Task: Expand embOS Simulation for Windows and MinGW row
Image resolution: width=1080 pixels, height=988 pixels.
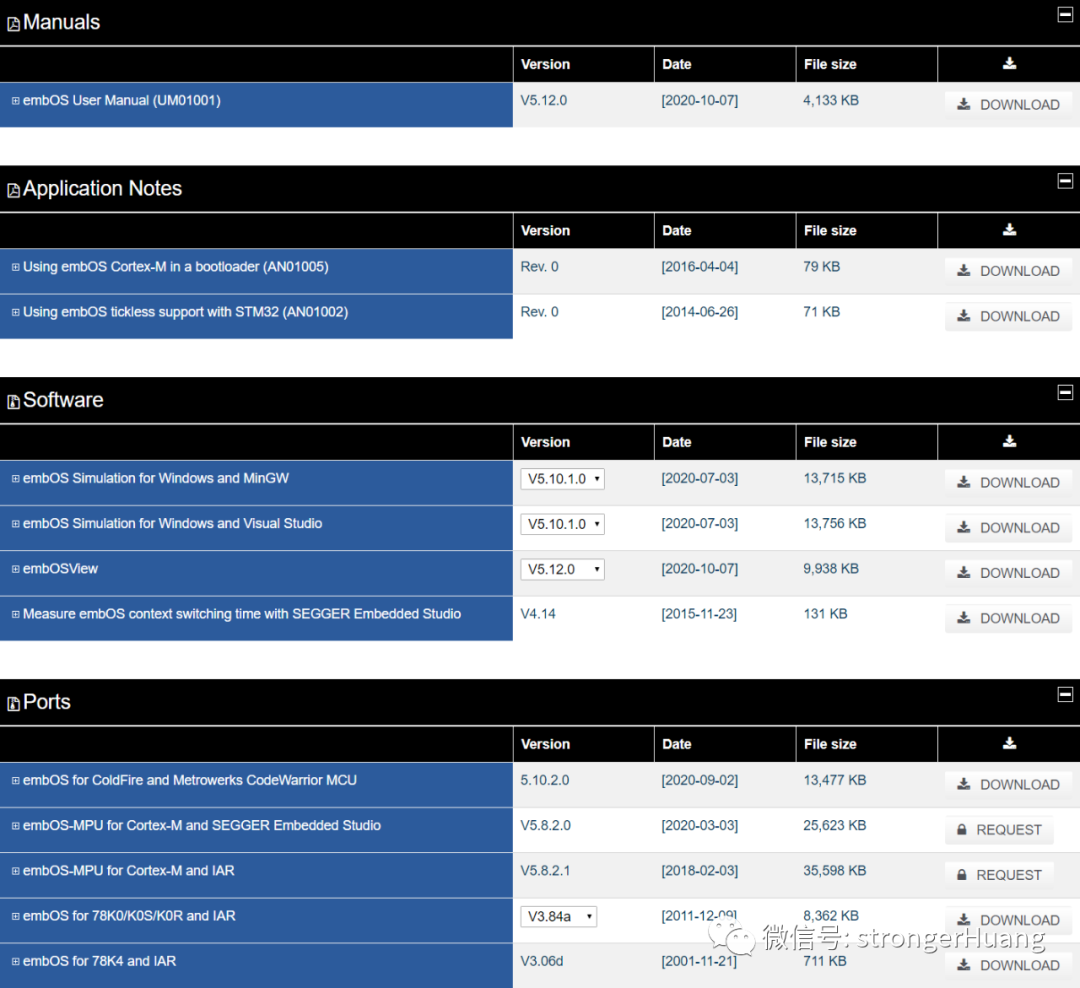Action: [x=15, y=479]
